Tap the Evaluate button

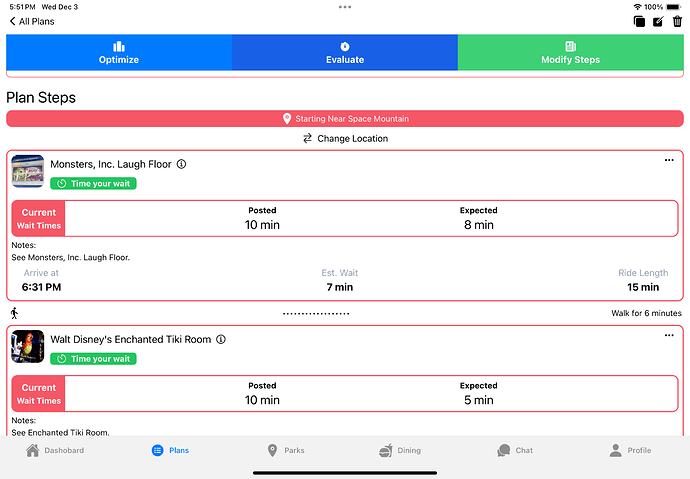click(345, 52)
